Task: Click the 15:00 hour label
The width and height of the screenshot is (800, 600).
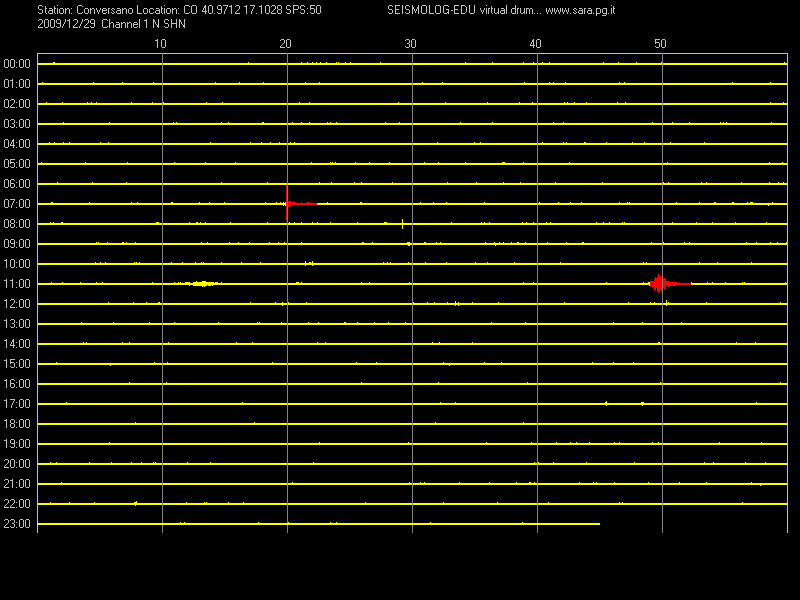Action: point(17,364)
